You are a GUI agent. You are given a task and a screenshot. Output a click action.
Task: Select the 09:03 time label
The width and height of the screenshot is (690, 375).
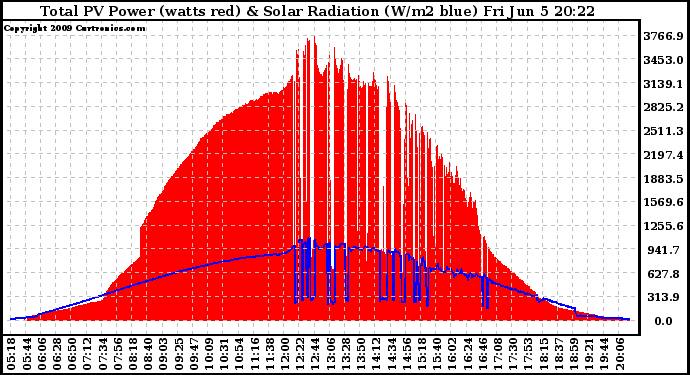pos(163,354)
